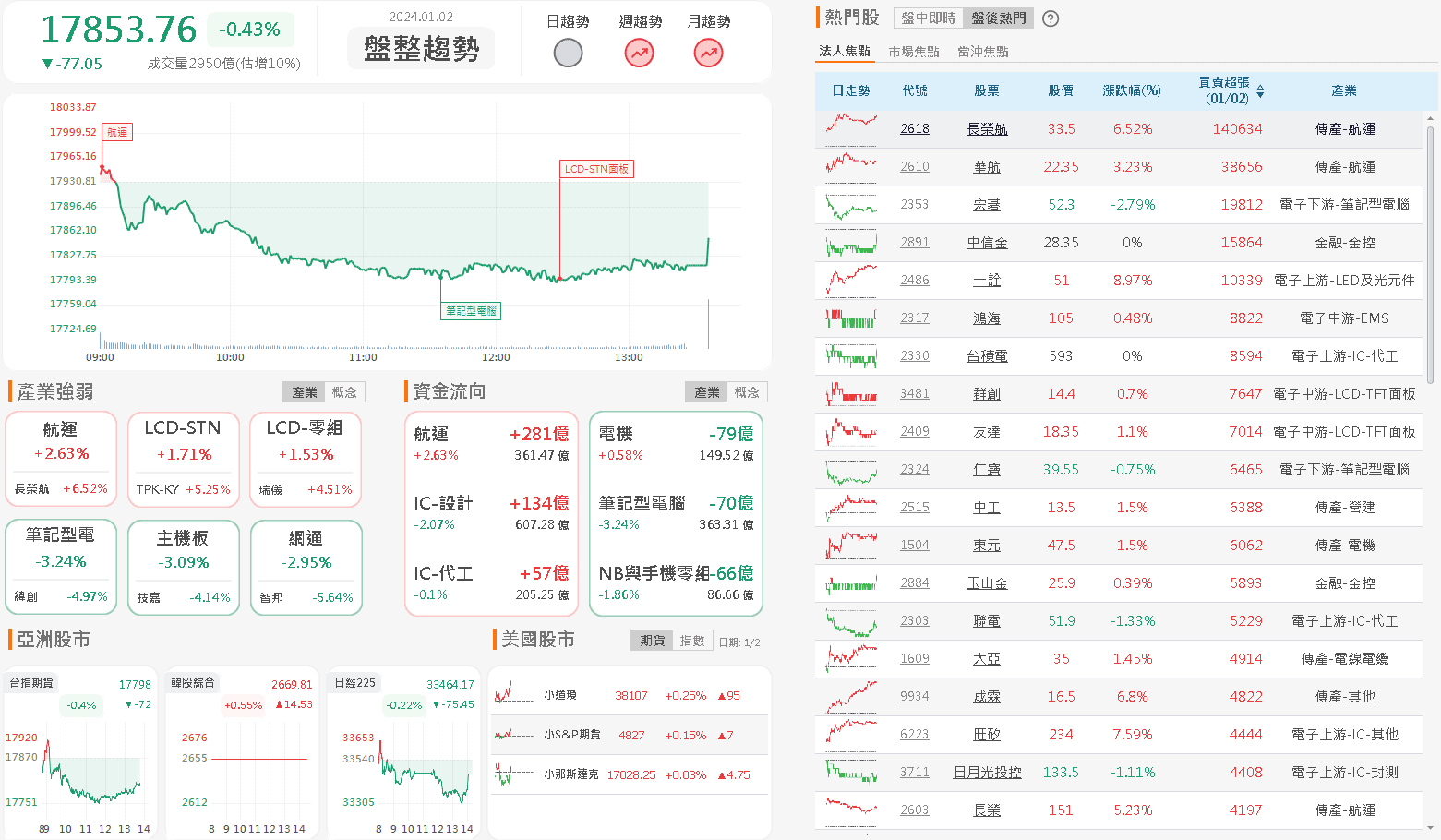
Task: Open stock code 2330 link
Action: [915, 356]
